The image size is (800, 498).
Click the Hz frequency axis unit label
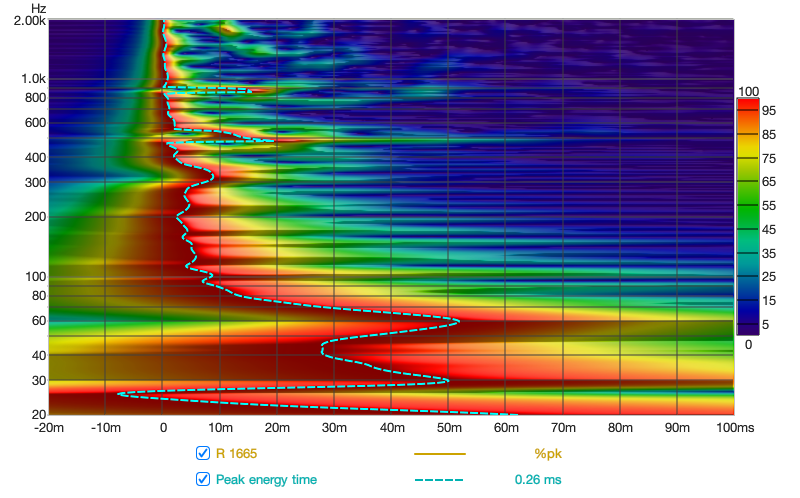(x=38, y=8)
